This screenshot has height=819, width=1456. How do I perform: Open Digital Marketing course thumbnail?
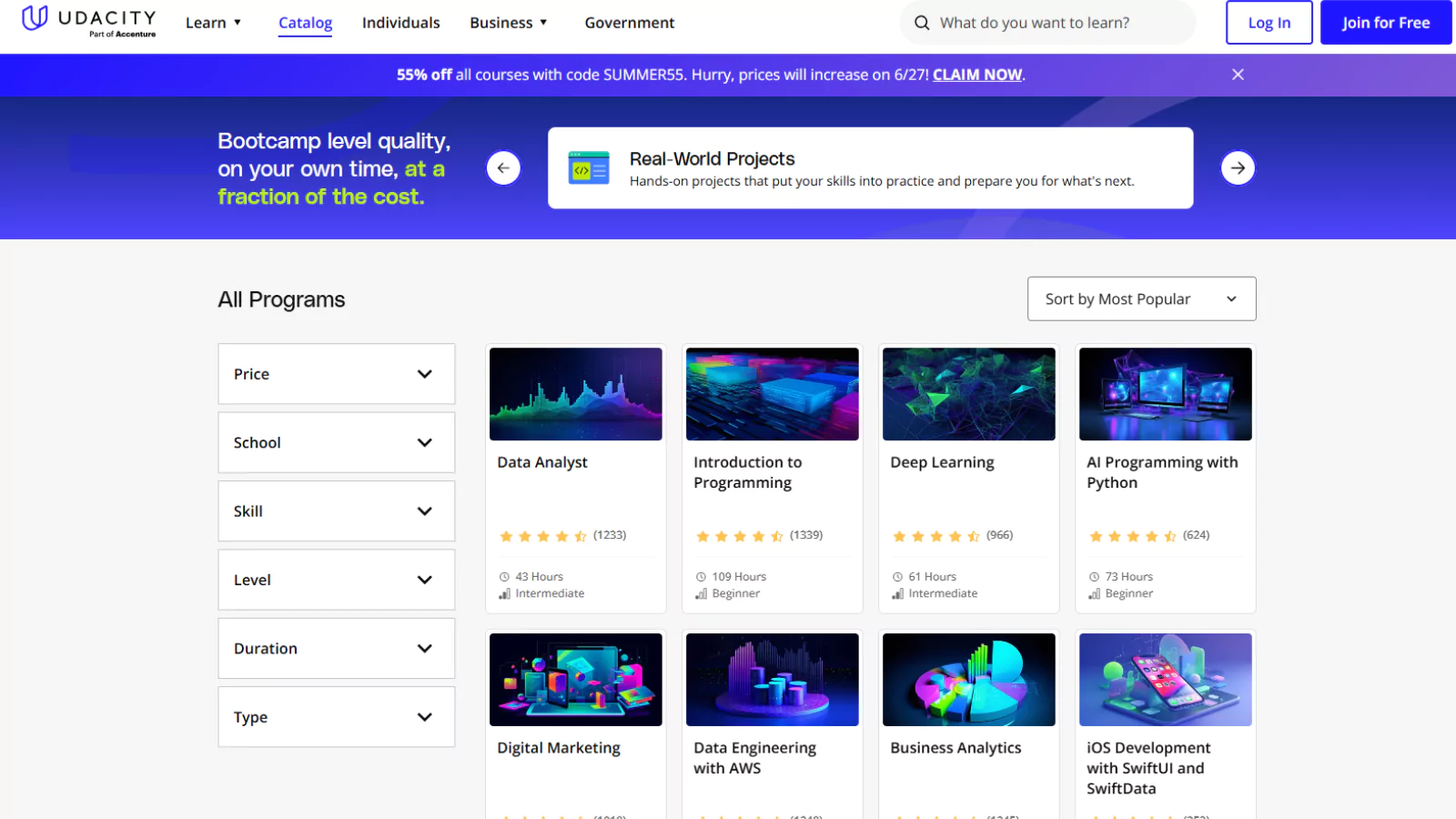(x=576, y=680)
